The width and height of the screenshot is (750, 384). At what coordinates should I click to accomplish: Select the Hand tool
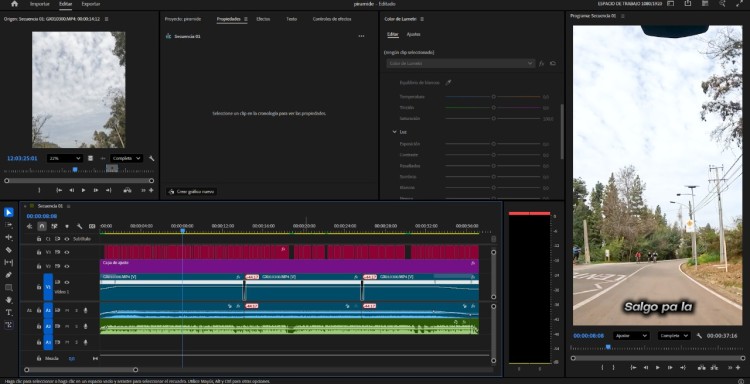(x=9, y=300)
